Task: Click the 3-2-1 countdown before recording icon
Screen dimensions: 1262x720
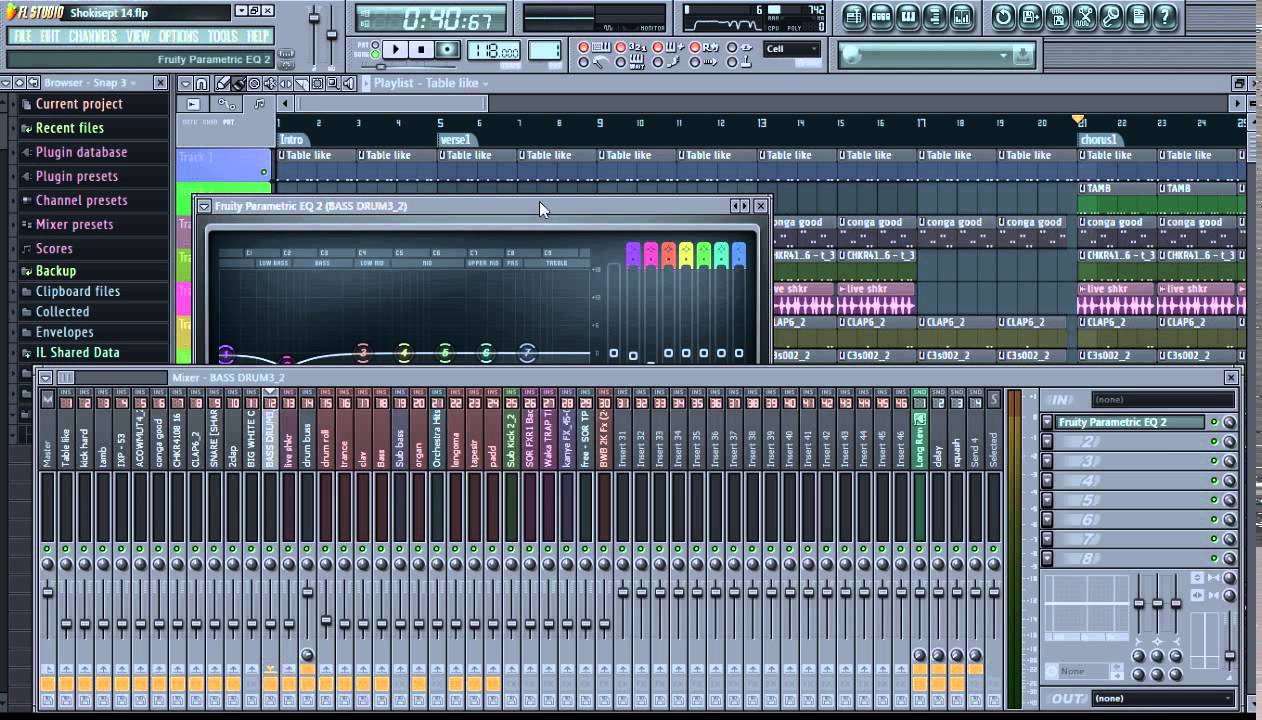Action: point(637,47)
